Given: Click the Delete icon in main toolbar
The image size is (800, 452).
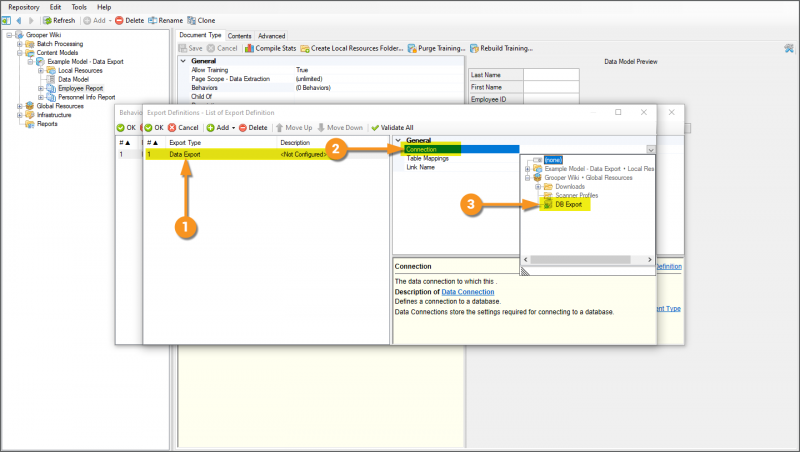Looking at the screenshot, I should [130, 20].
